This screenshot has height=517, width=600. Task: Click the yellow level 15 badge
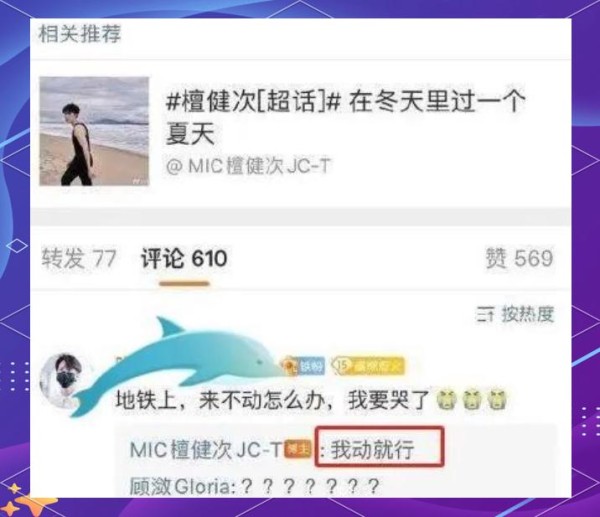coord(368,366)
